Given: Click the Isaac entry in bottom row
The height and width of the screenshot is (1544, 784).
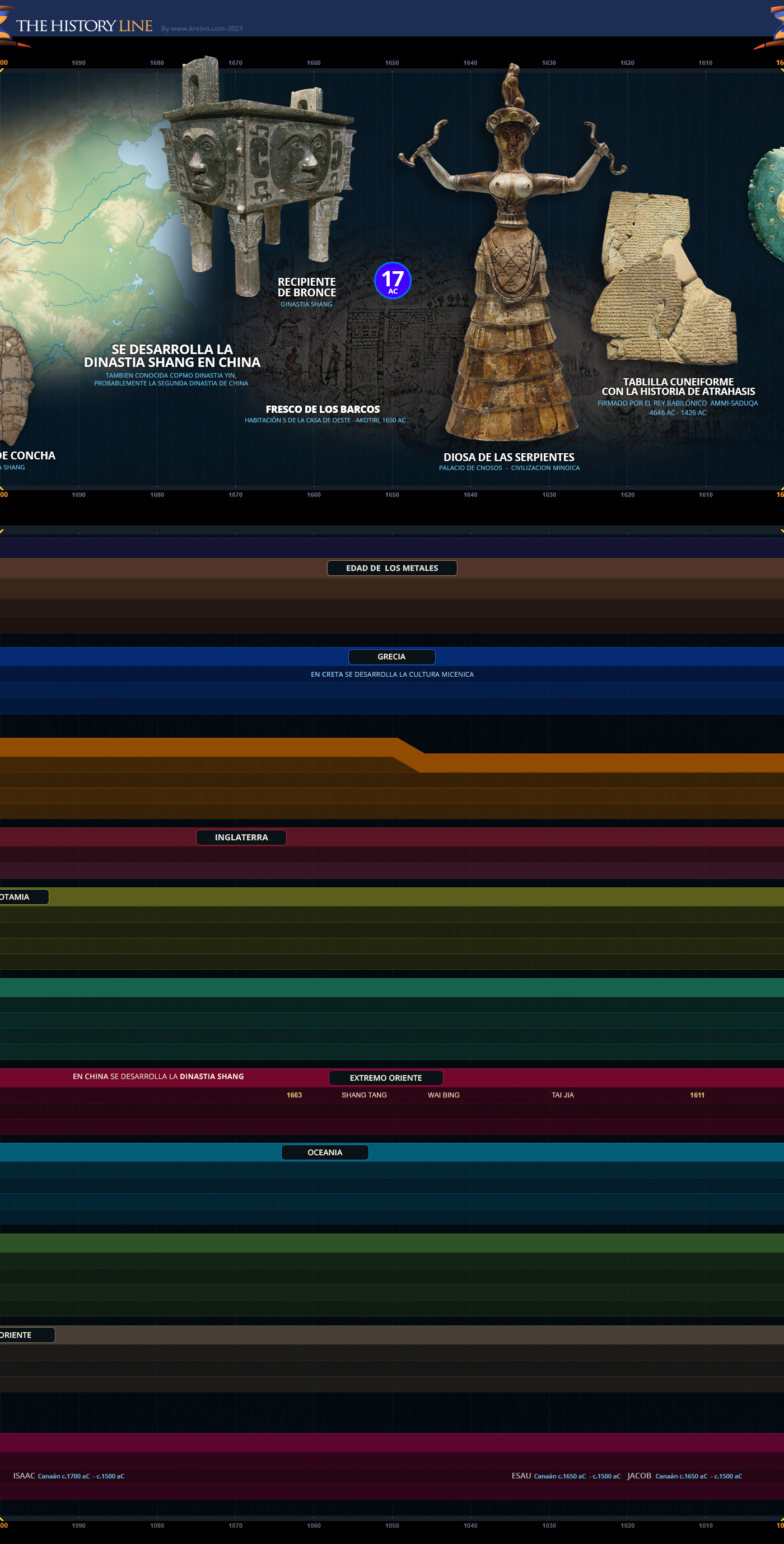Looking at the screenshot, I should click(x=69, y=1476).
